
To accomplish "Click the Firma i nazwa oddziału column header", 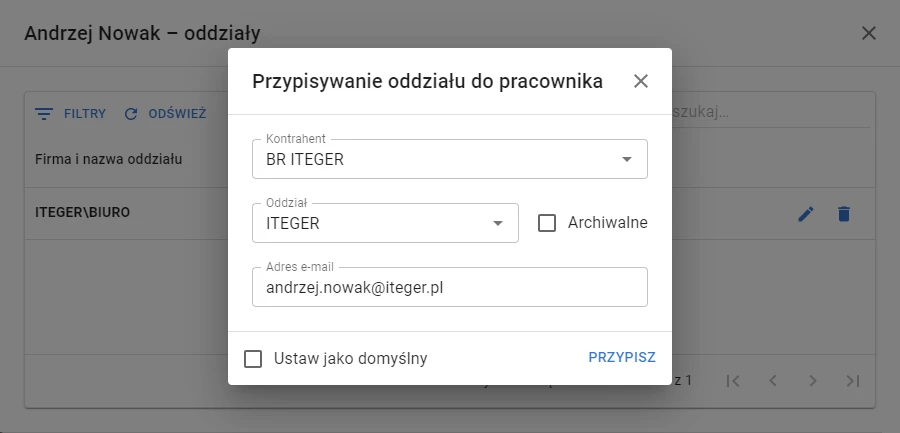I will (108, 159).
